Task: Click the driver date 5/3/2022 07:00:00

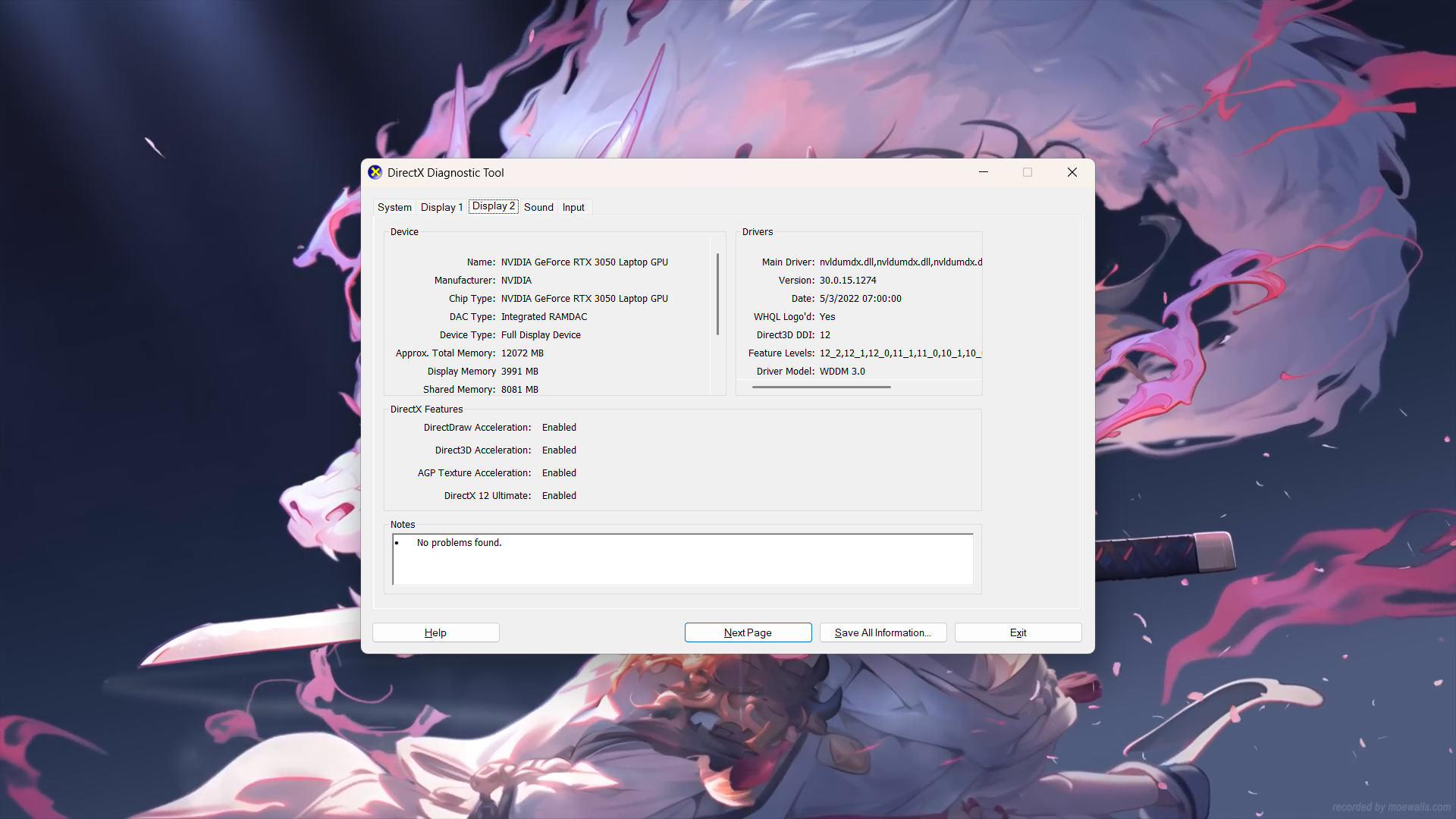Action: coord(860,299)
